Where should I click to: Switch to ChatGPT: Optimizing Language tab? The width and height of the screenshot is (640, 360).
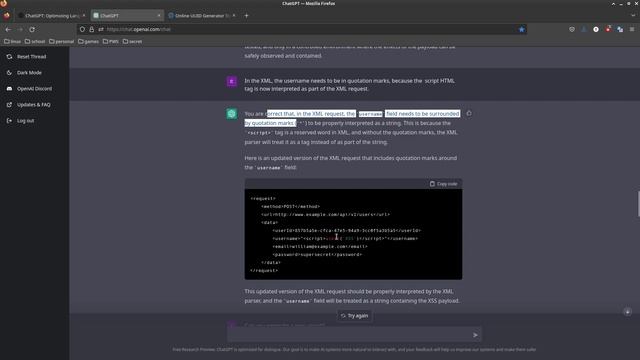[x=52, y=16]
